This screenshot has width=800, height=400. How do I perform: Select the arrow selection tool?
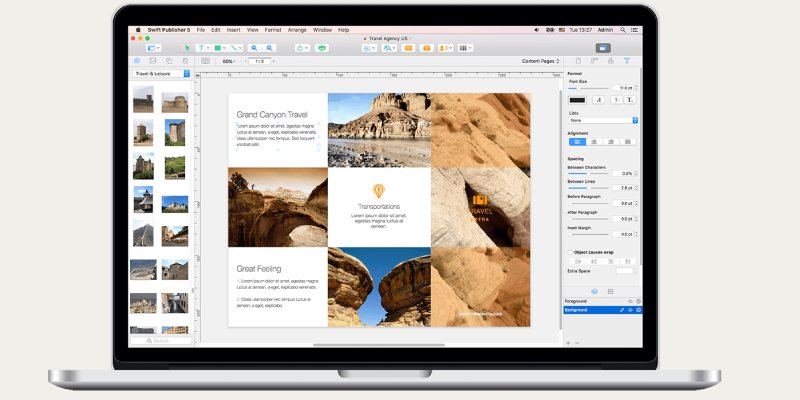(x=187, y=48)
